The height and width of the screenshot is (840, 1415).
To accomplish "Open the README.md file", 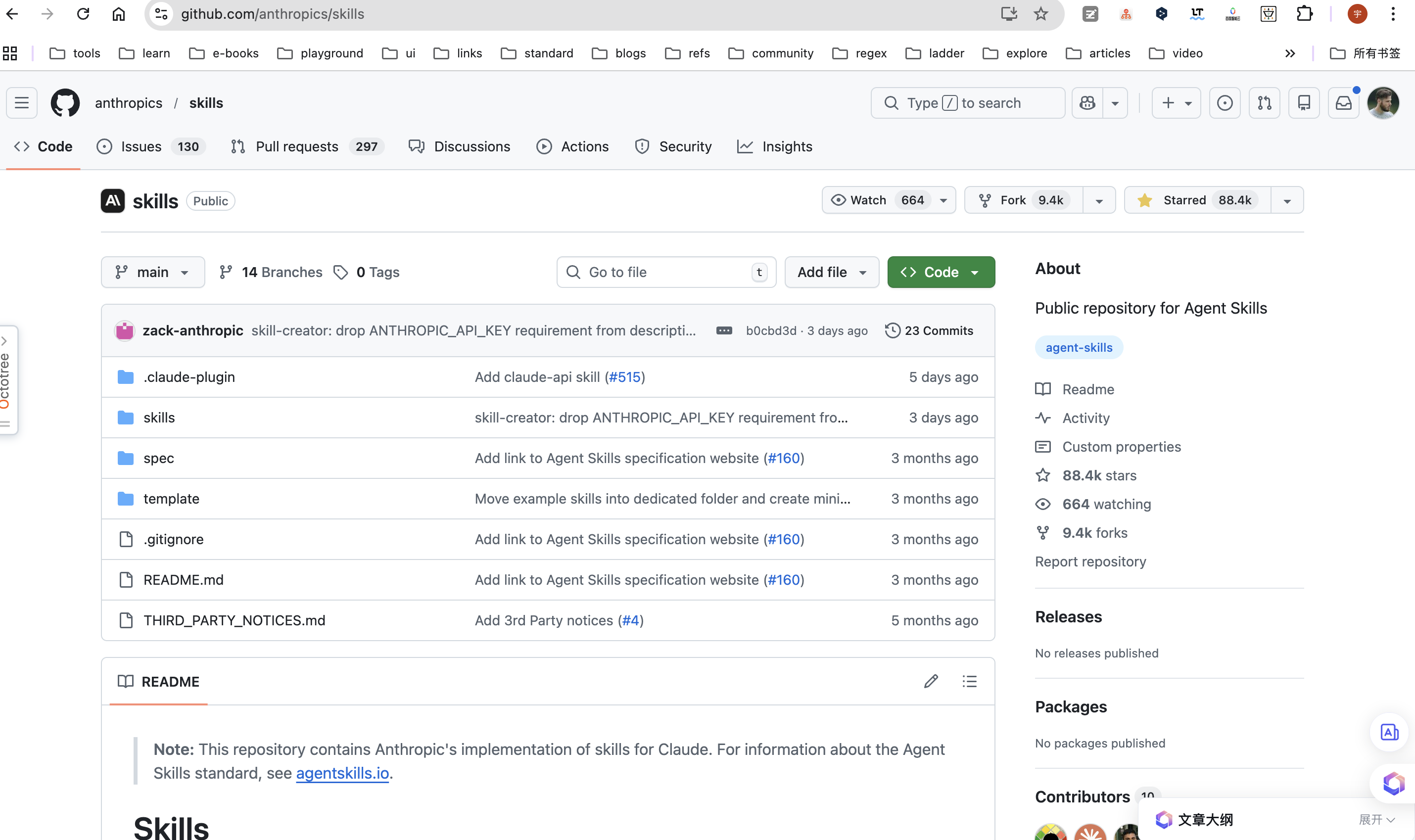I will (184, 580).
